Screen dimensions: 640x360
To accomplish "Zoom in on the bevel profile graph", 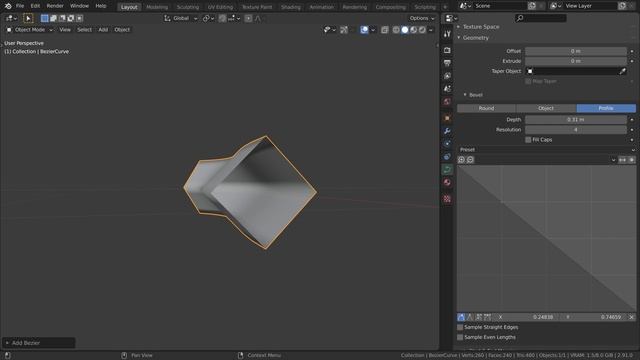I will pos(462,160).
